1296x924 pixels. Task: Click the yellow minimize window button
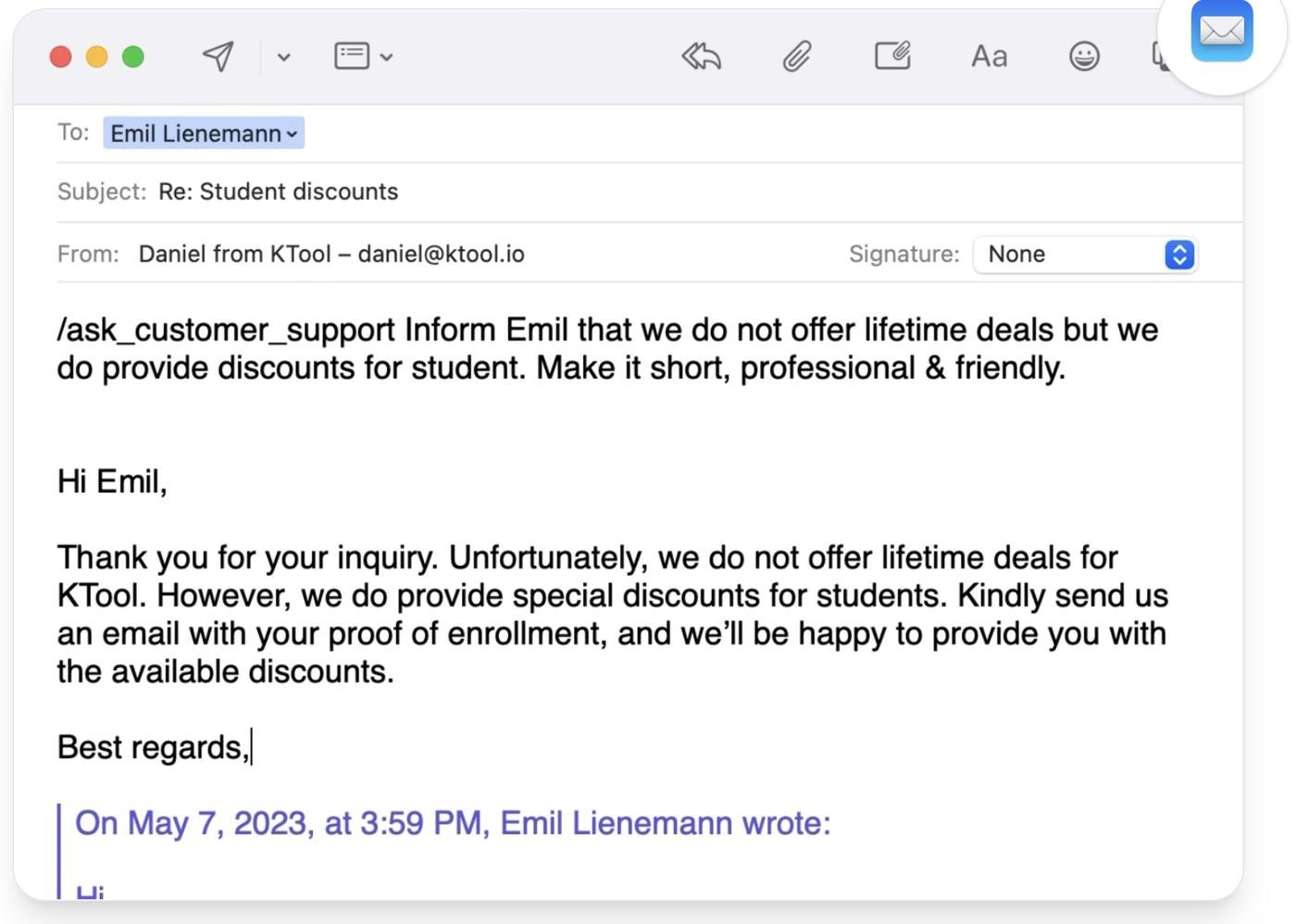click(96, 57)
